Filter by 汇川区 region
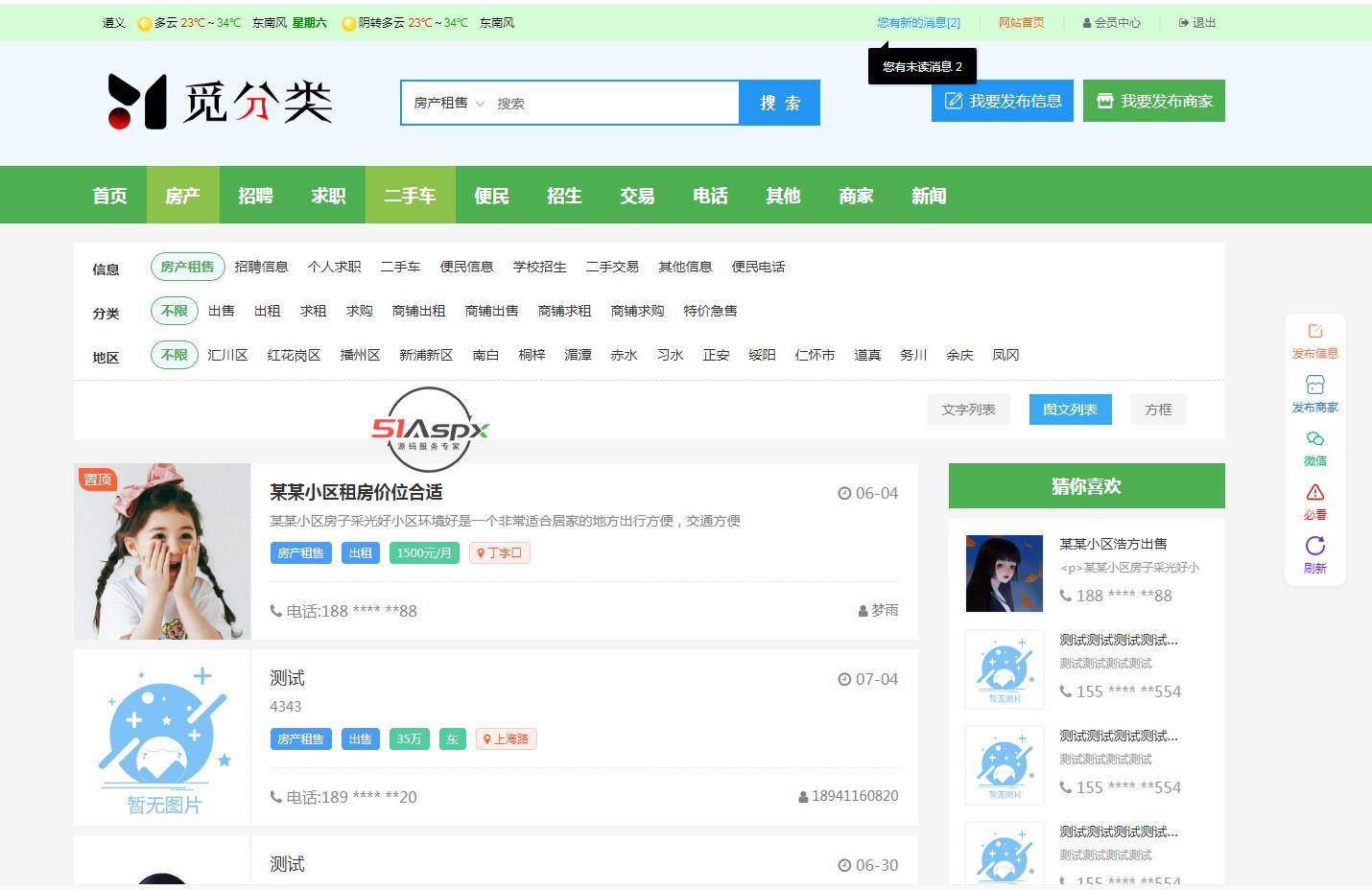Viewport: 1372px width, 890px height. [228, 355]
